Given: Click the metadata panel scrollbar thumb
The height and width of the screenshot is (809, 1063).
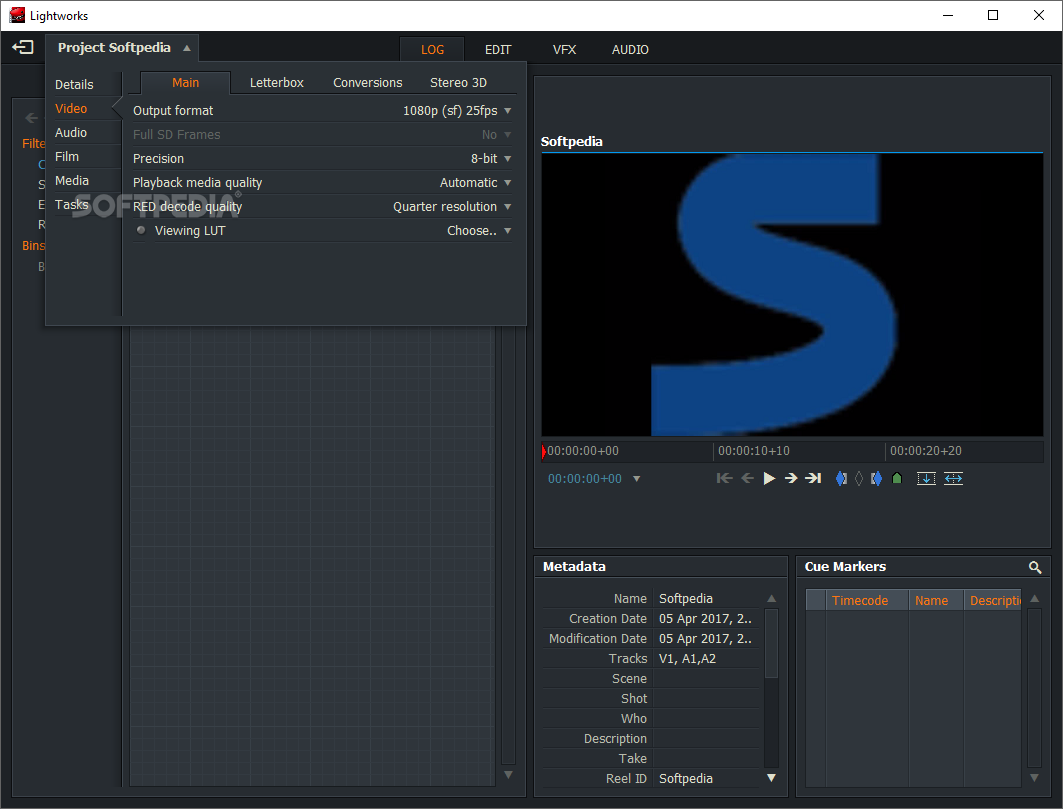Looking at the screenshot, I should (x=771, y=644).
